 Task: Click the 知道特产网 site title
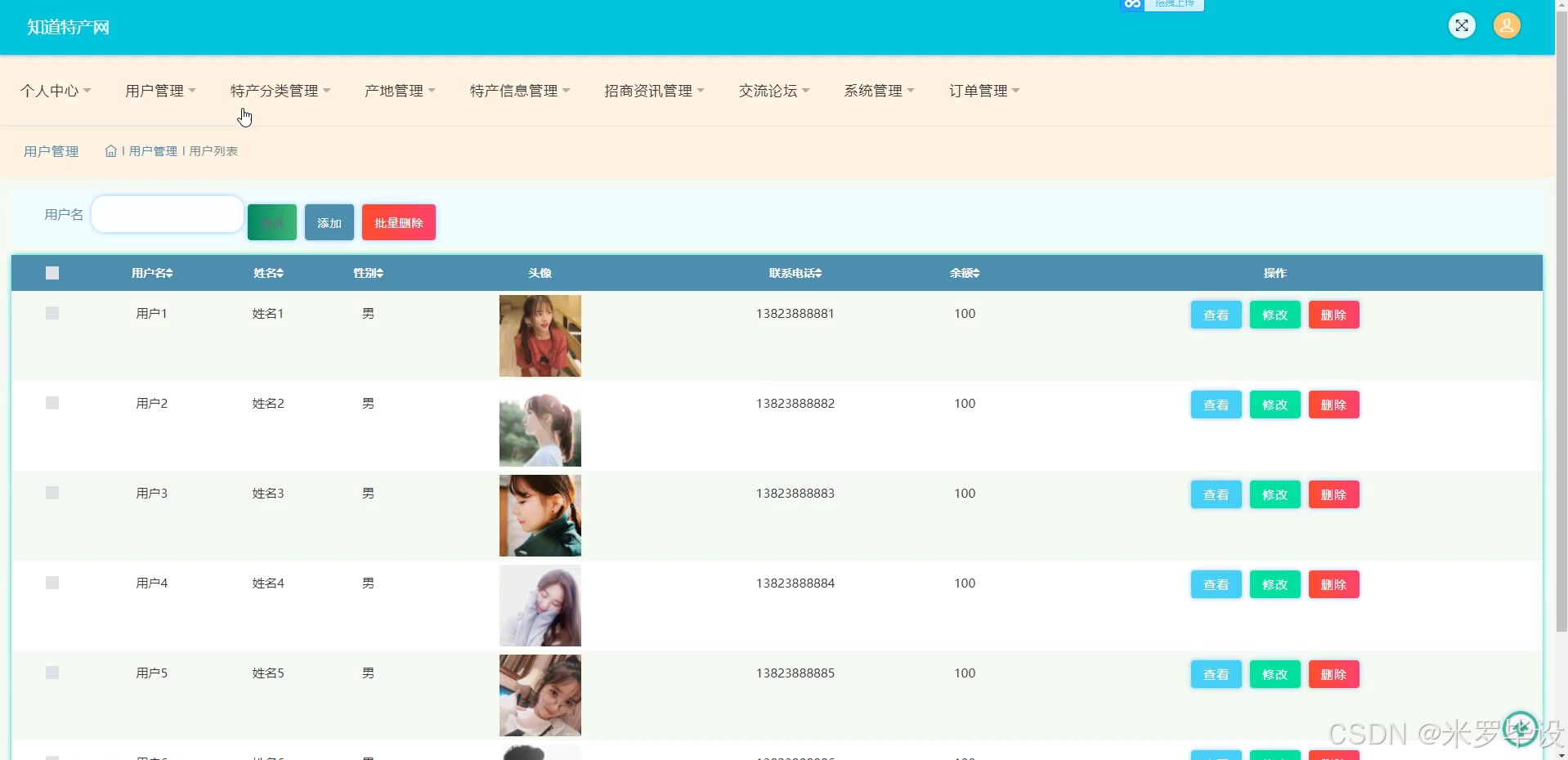pos(68,27)
